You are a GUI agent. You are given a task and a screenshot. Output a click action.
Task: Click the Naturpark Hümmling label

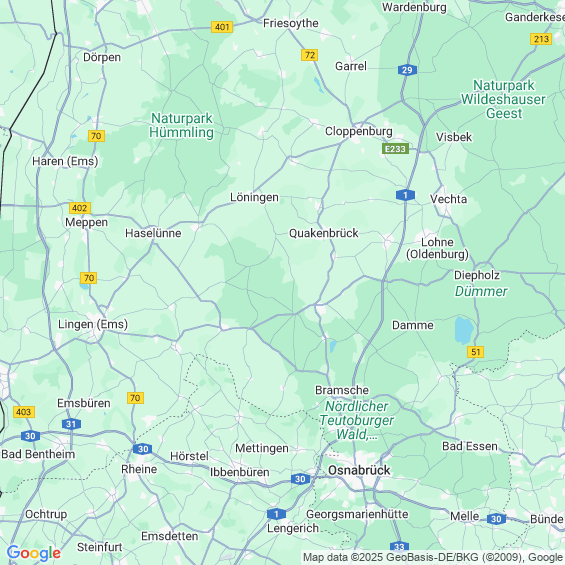[x=182, y=125]
